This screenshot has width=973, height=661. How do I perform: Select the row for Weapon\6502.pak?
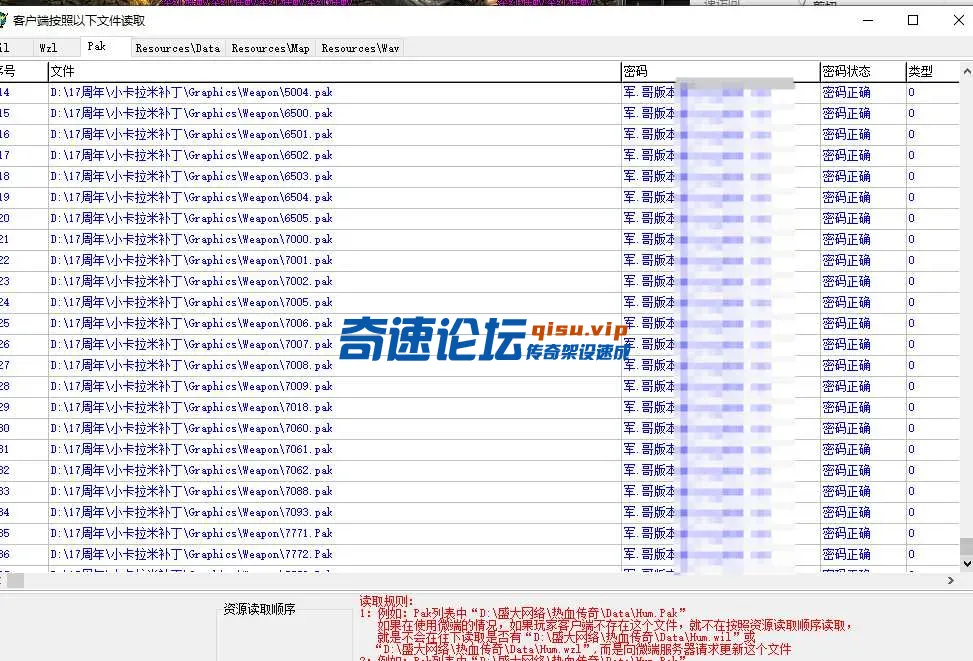(480, 156)
